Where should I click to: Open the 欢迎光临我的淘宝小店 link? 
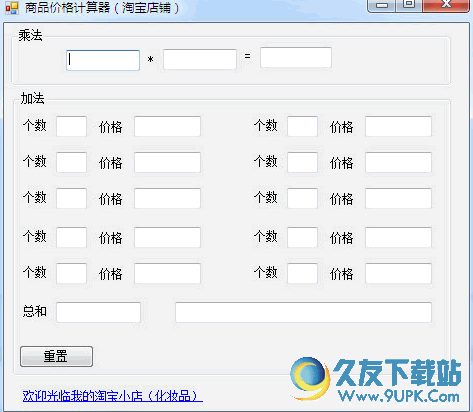coord(113,396)
